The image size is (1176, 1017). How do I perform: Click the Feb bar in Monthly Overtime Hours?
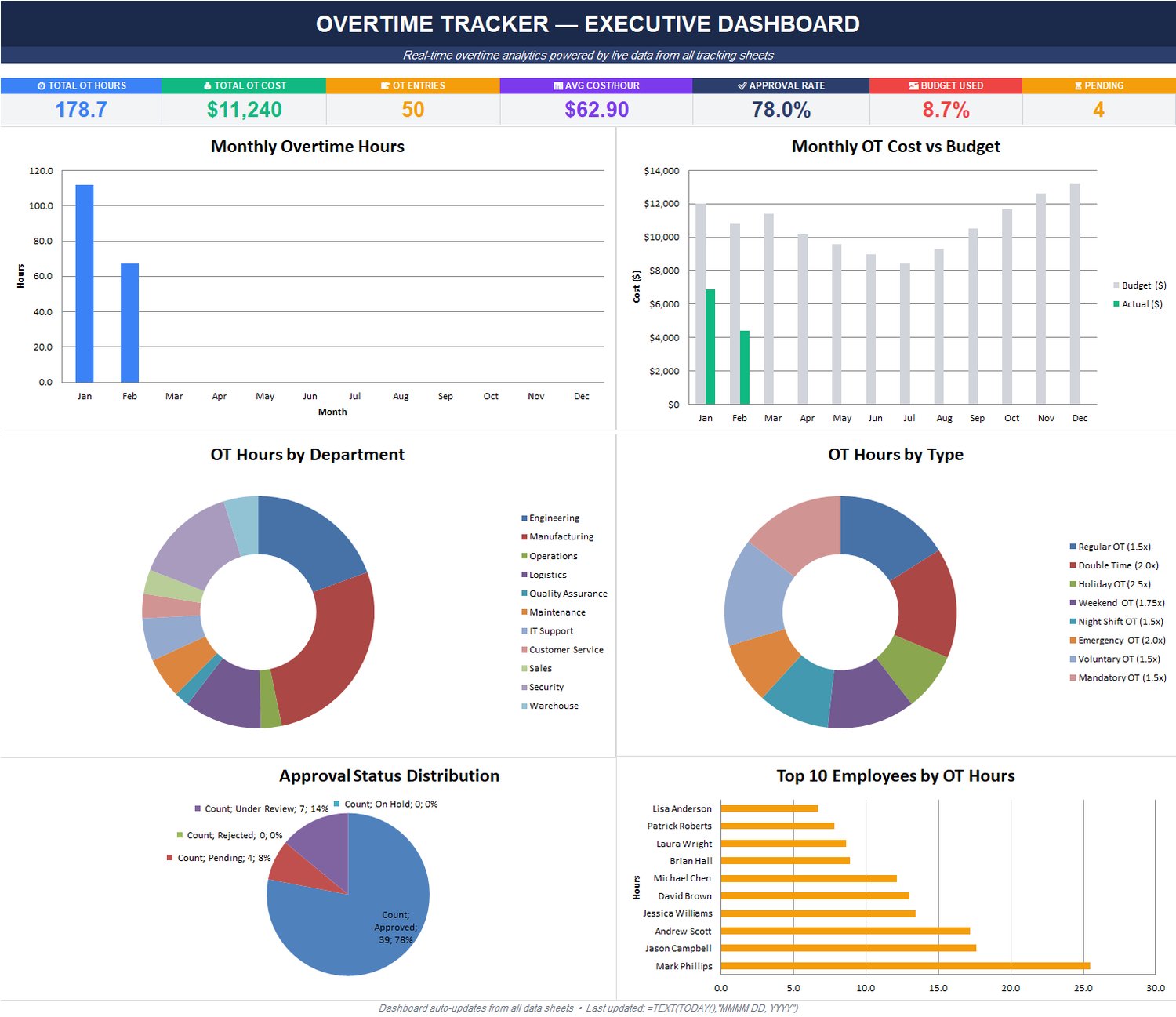coord(129,322)
